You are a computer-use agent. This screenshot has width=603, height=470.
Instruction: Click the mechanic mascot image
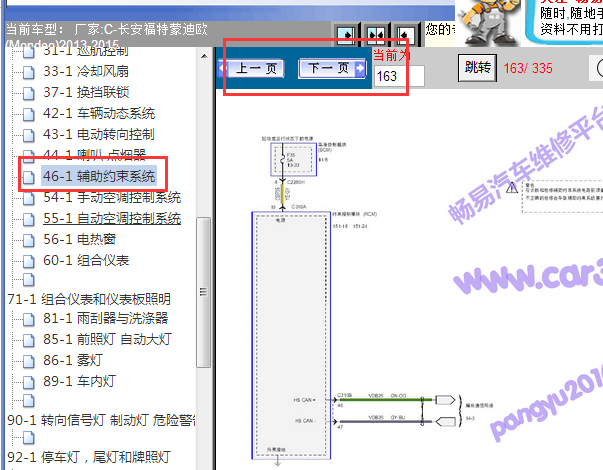tap(488, 22)
